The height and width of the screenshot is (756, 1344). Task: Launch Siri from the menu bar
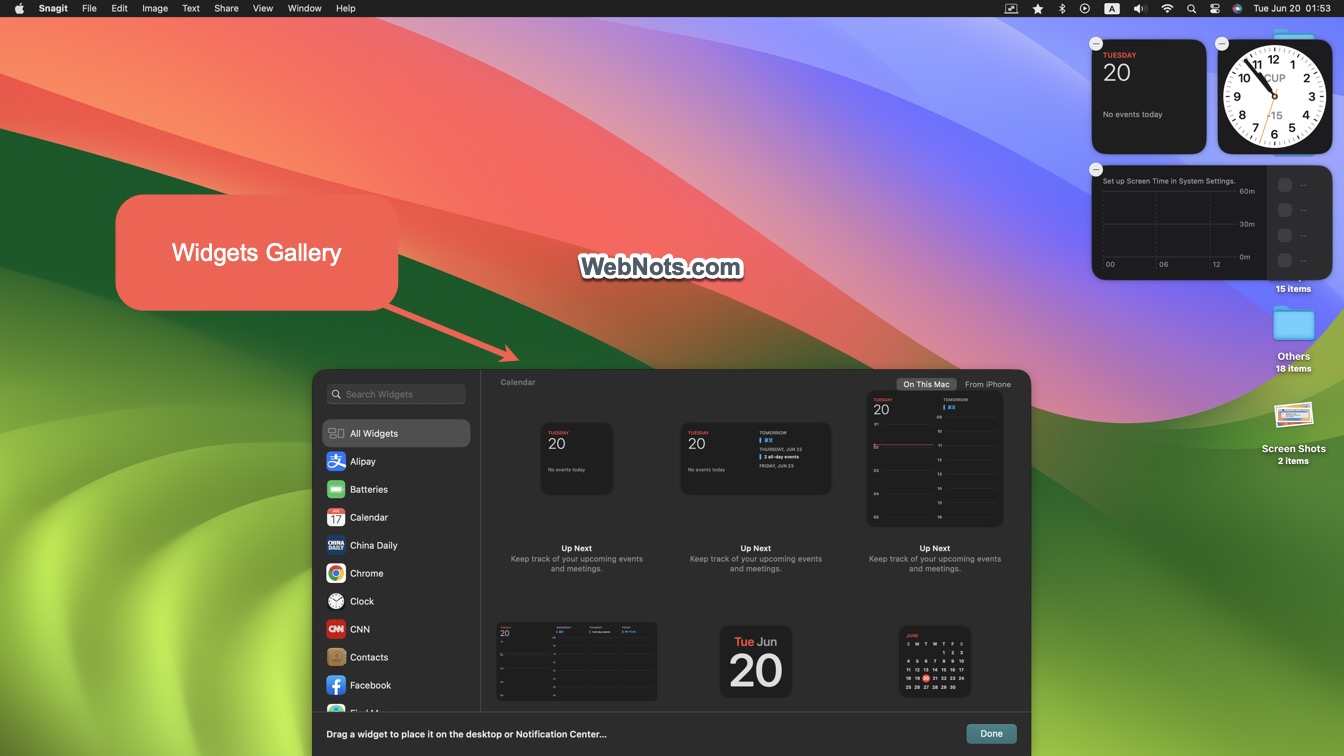tap(1238, 8)
